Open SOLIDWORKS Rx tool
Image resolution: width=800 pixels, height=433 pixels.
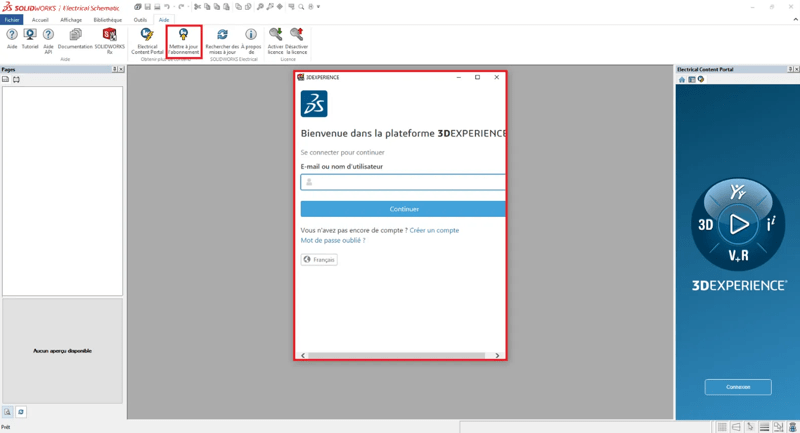(x=110, y=38)
